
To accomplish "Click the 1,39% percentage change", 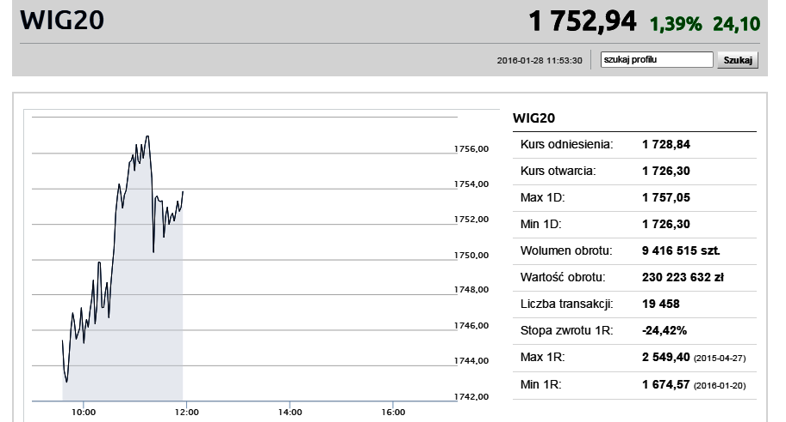I will [679, 22].
